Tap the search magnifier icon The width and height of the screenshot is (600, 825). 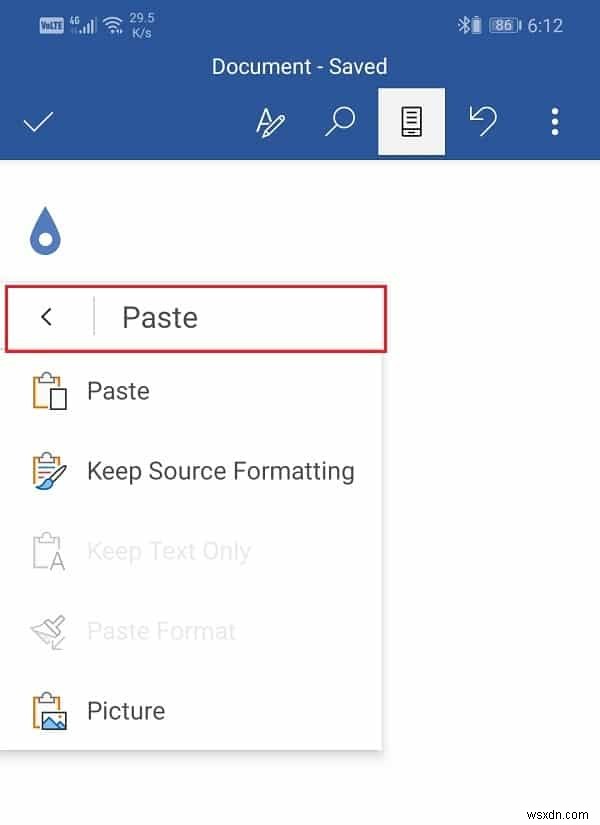click(x=340, y=122)
